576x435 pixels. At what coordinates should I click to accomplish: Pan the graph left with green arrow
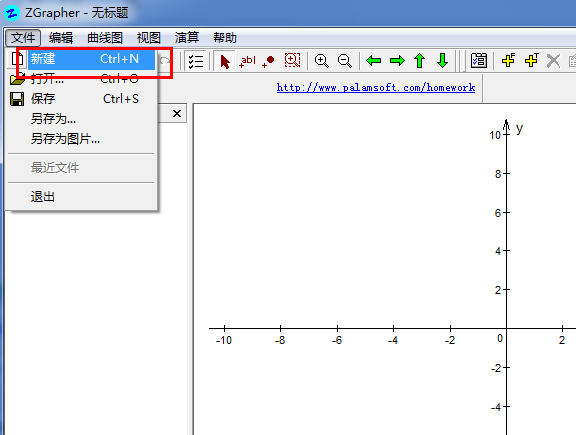tap(374, 61)
